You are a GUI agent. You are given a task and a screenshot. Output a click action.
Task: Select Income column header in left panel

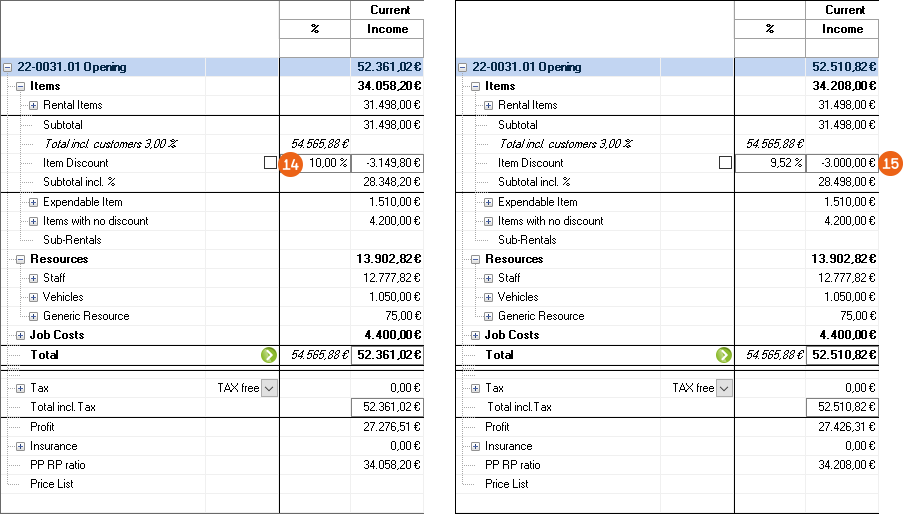point(387,29)
